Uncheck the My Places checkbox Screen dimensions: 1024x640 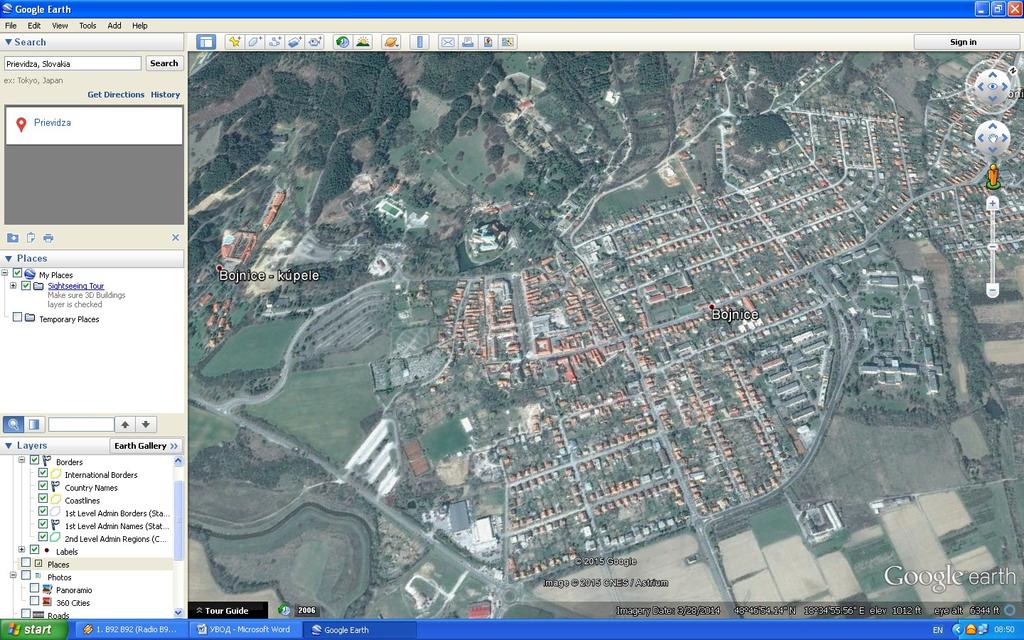pos(18,274)
